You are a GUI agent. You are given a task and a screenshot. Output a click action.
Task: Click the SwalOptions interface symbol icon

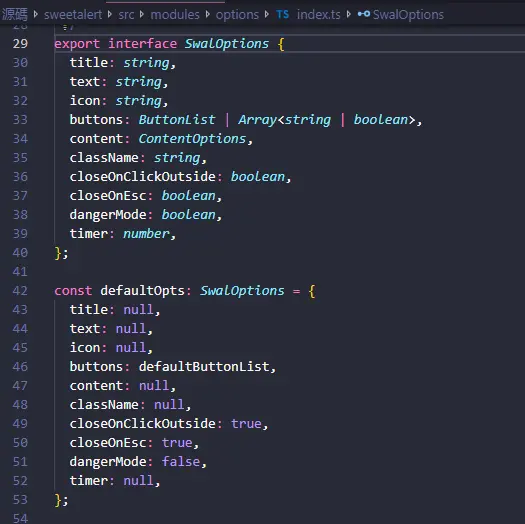tap(364, 14)
